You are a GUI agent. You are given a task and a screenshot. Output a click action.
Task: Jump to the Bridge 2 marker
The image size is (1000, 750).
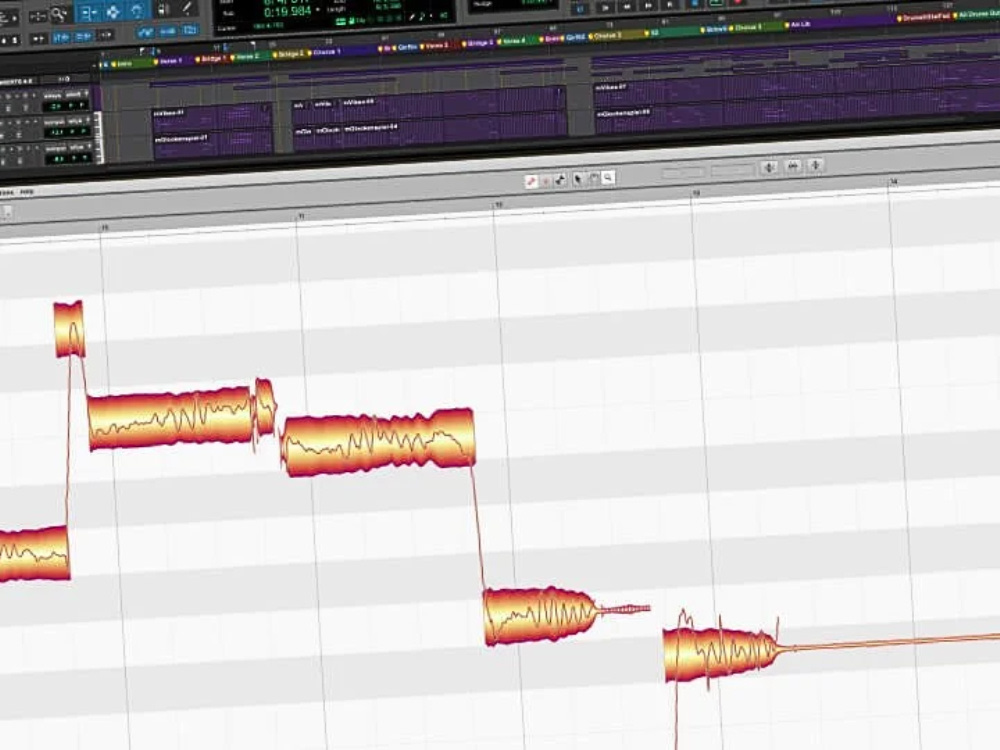pos(290,55)
